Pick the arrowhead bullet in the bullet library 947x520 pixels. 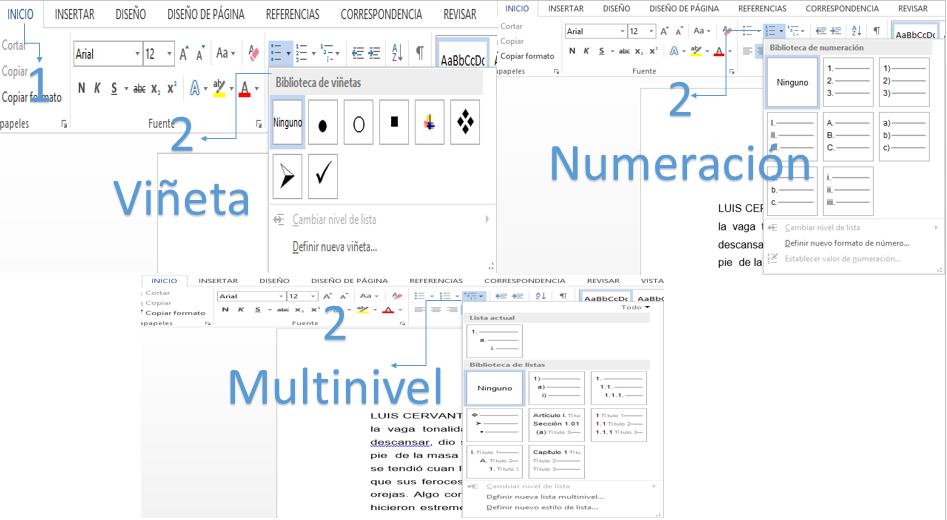[287, 177]
